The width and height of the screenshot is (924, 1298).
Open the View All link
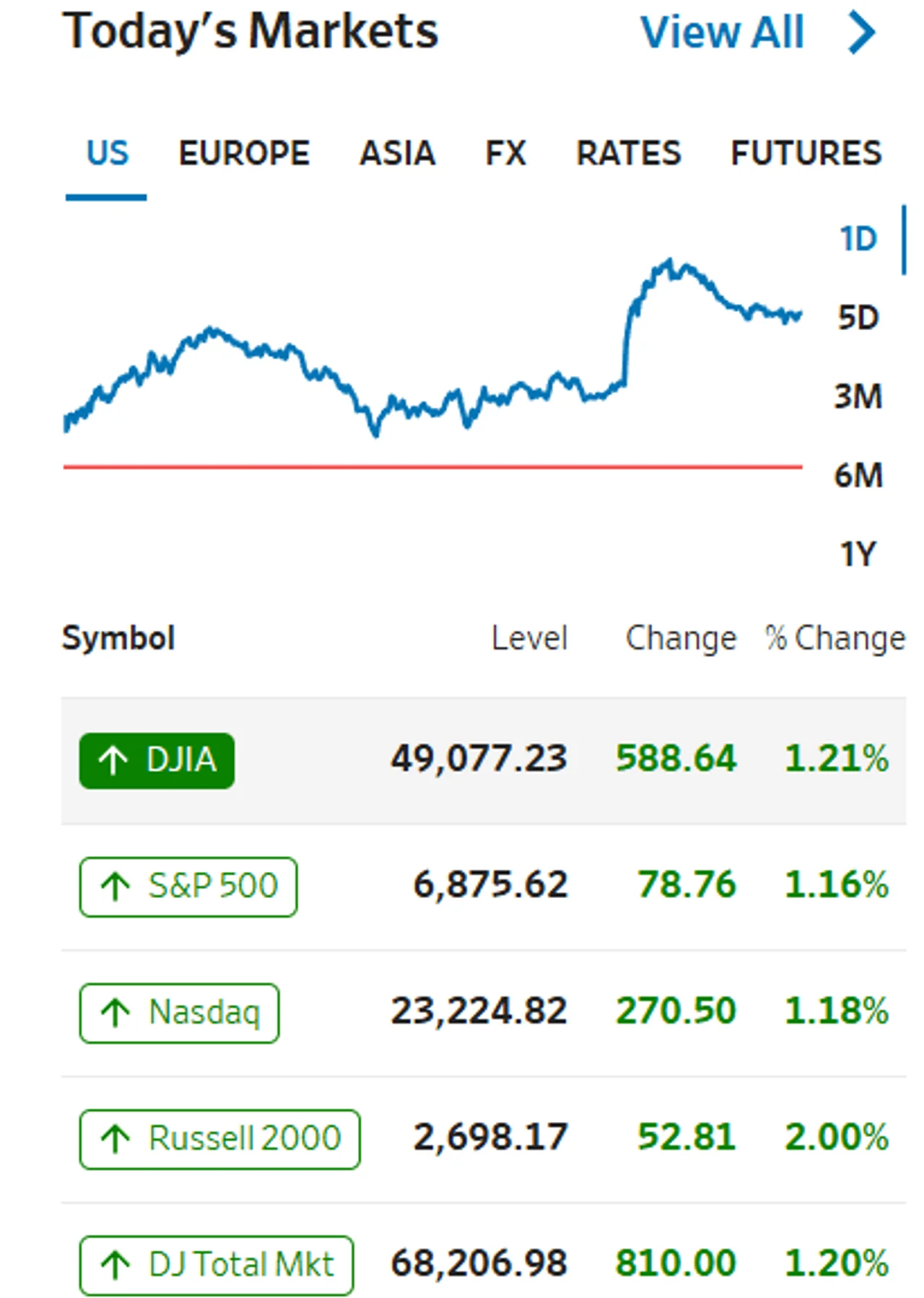coord(723,32)
